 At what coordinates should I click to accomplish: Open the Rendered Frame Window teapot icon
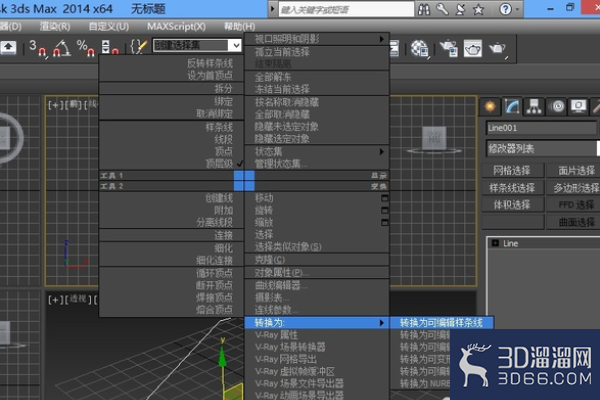[473, 49]
